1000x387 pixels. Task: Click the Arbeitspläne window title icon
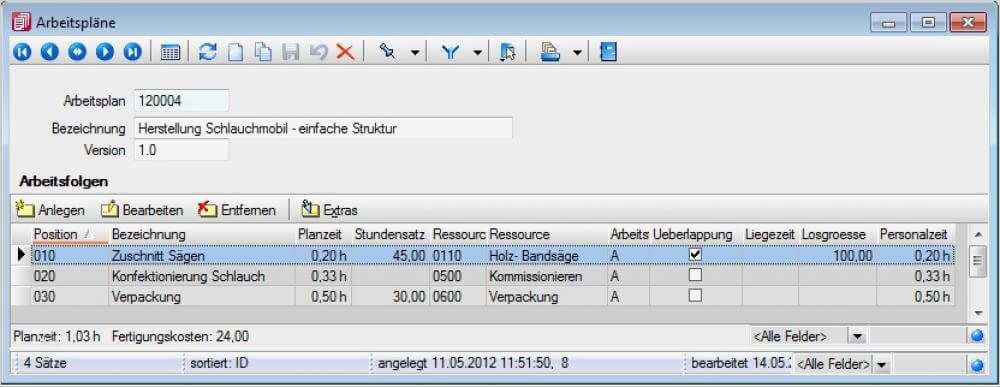coord(21,22)
